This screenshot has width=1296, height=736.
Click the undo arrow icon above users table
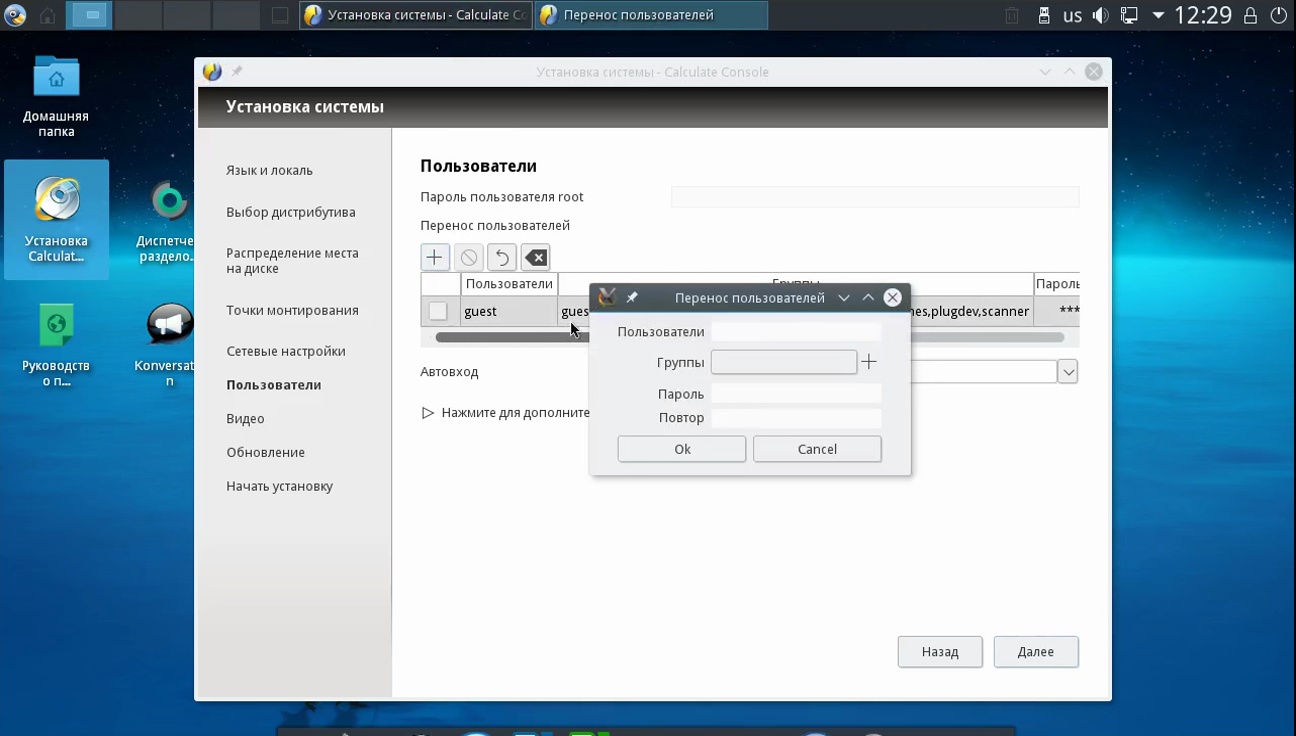pos(502,257)
